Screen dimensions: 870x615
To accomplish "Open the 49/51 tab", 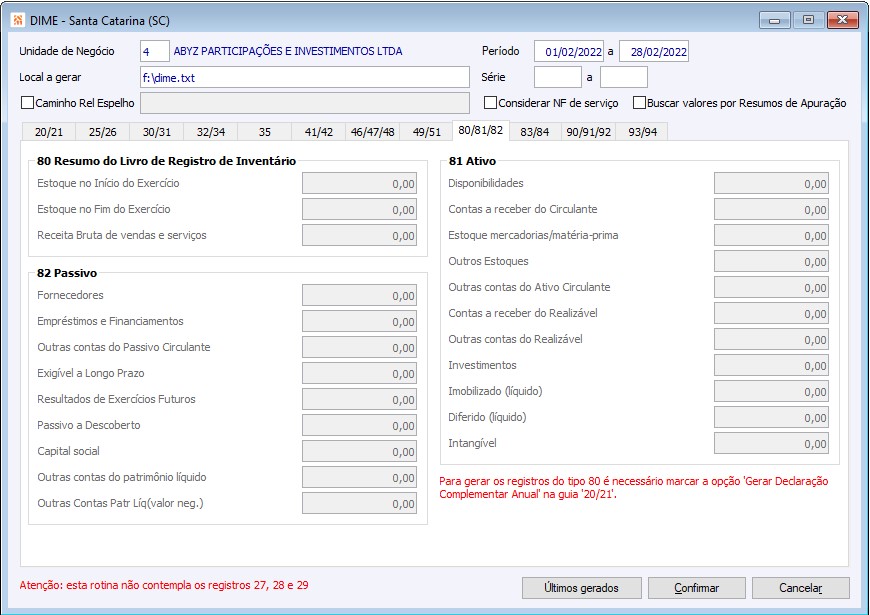I will pos(427,132).
